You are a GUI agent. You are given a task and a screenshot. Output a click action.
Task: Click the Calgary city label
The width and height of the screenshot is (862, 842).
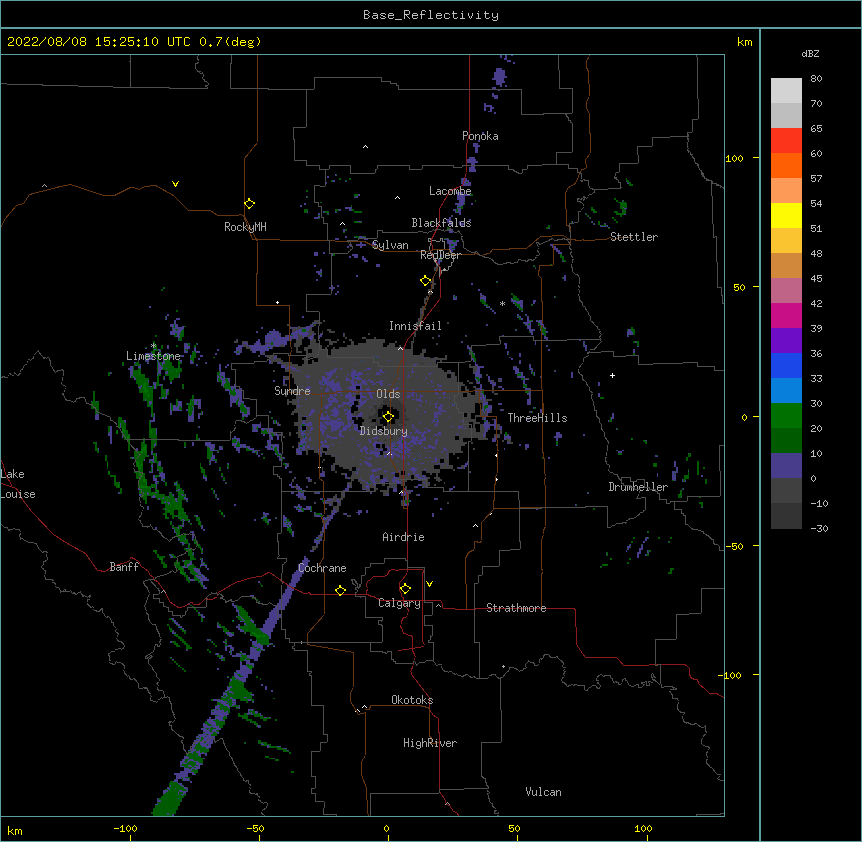pos(399,603)
